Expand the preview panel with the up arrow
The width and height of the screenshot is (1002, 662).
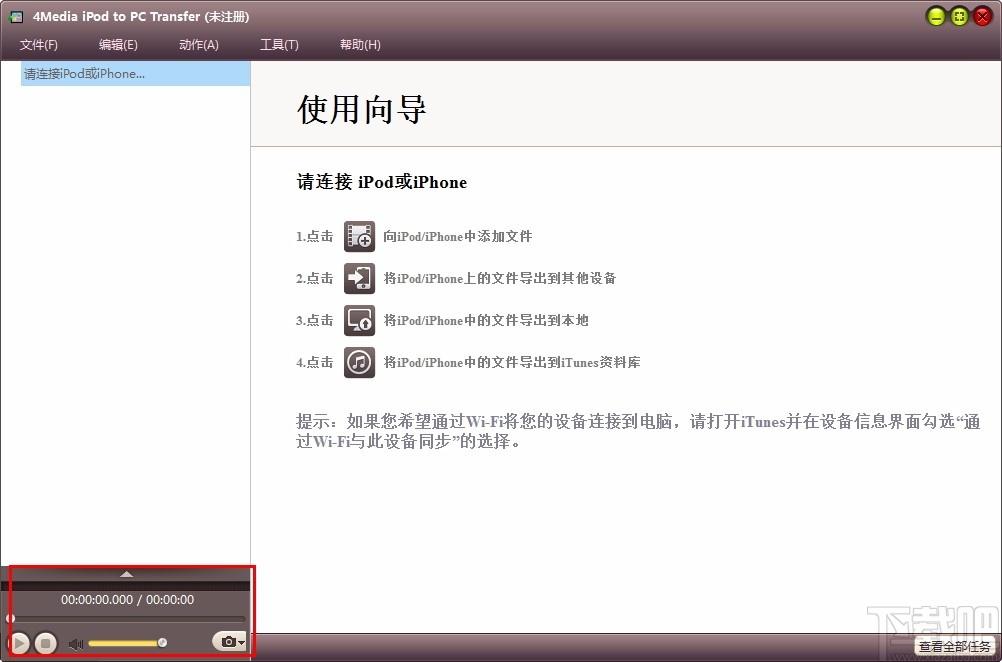[127, 574]
